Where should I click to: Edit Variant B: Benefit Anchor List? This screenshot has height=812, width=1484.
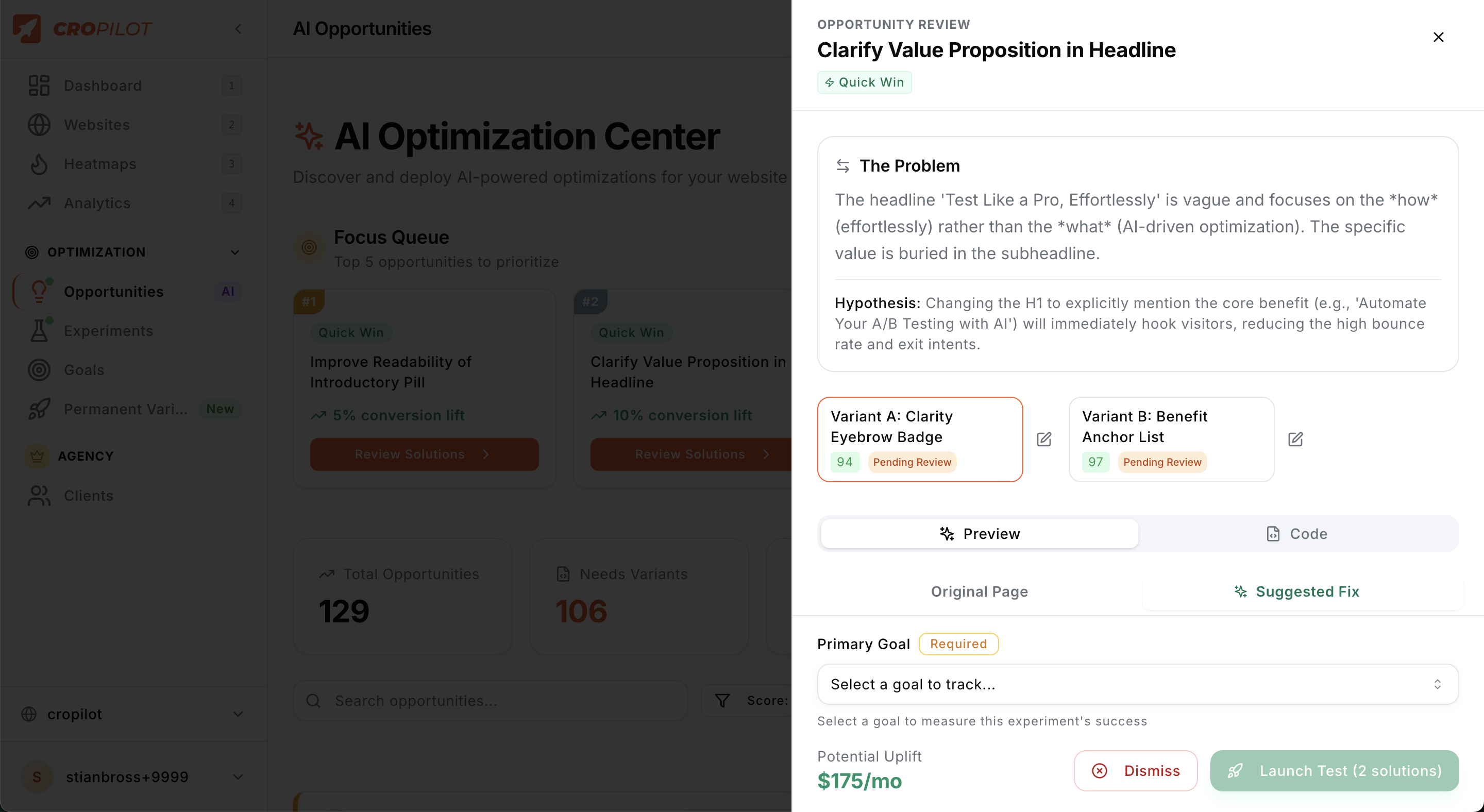[1295, 439]
